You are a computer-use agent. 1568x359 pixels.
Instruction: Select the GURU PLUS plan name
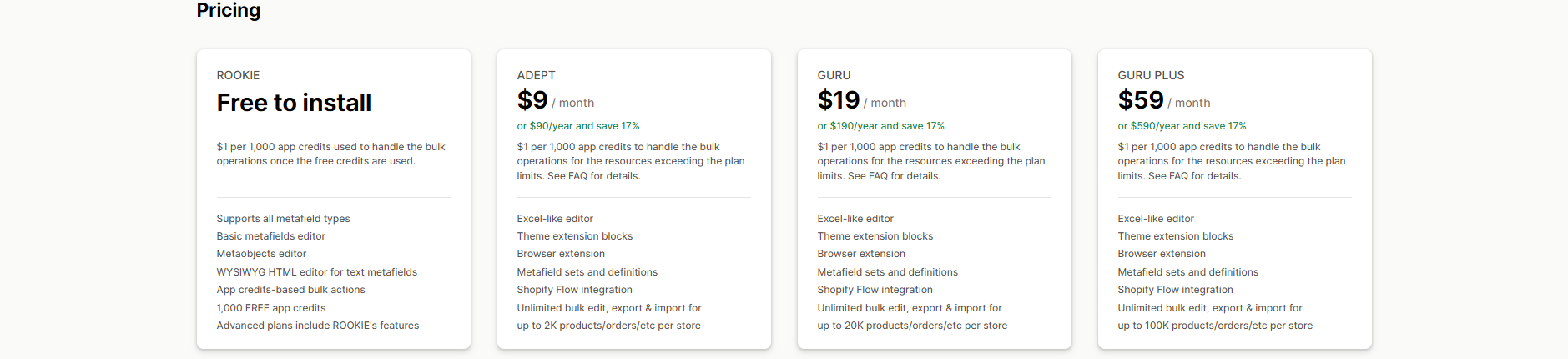1151,75
